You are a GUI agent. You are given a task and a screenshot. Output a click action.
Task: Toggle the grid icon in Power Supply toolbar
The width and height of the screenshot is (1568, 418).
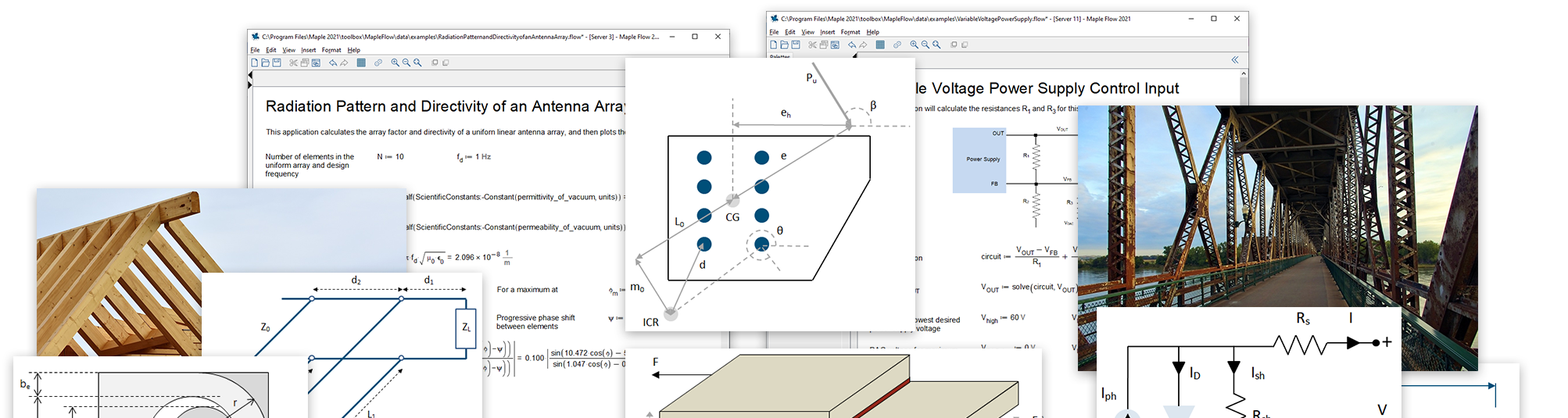880,45
